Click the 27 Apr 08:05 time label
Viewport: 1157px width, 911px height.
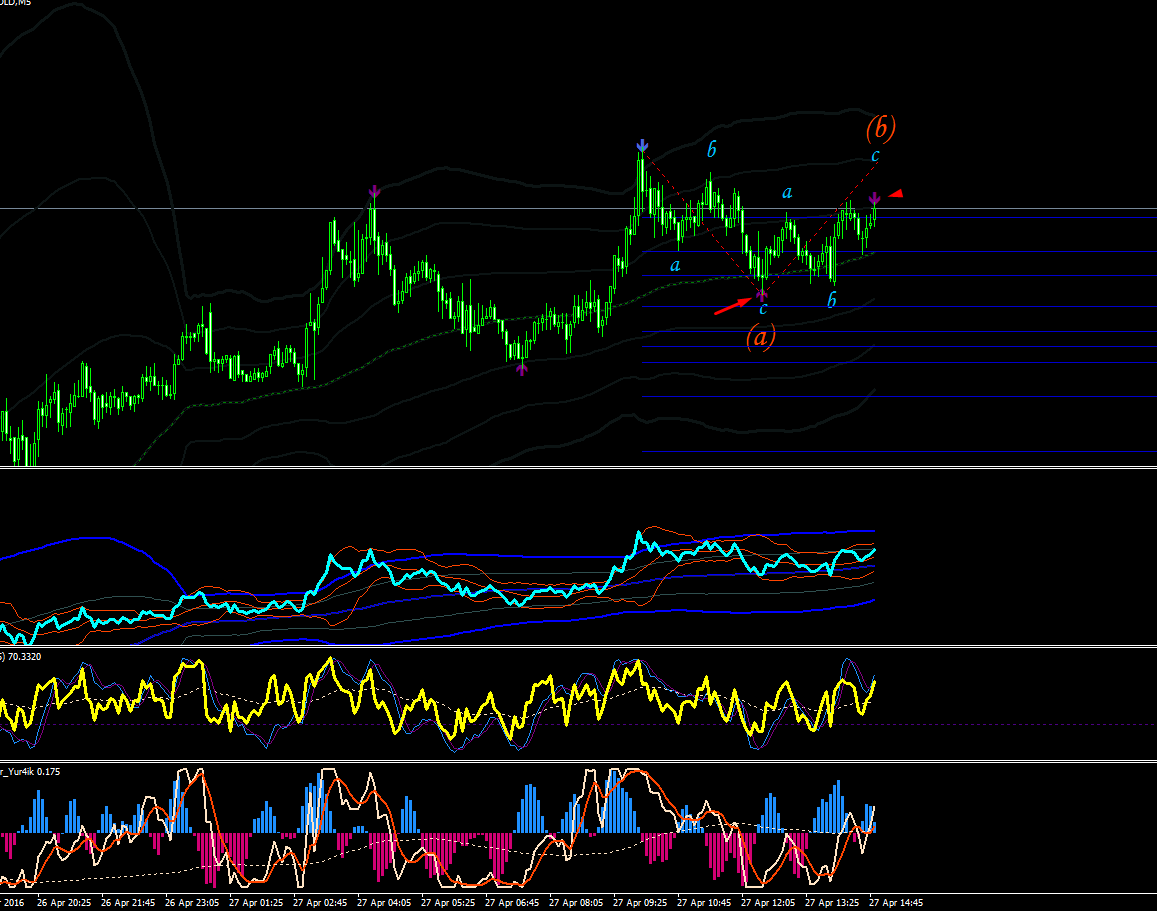coord(576,902)
